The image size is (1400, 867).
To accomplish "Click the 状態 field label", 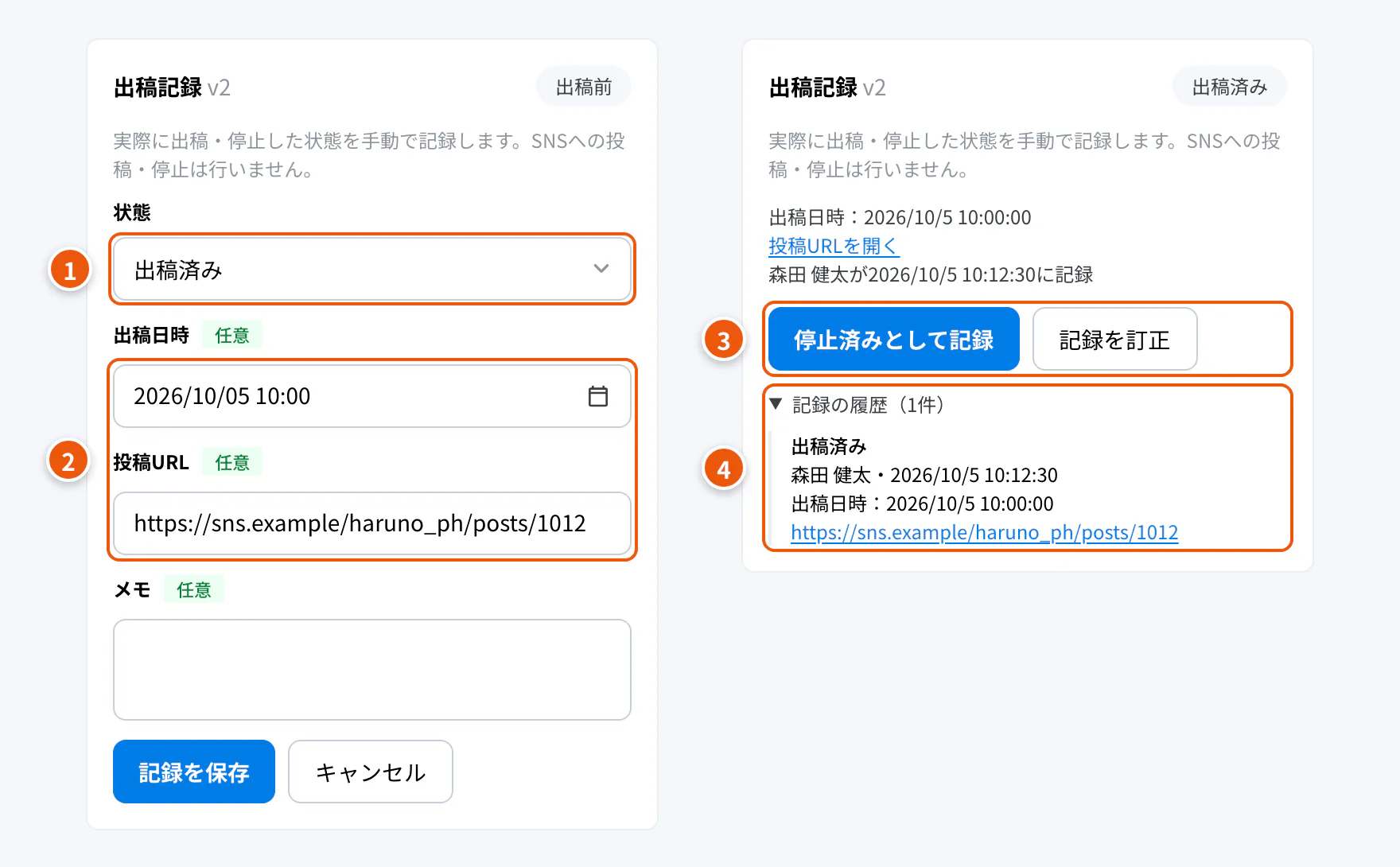I will coord(132,212).
